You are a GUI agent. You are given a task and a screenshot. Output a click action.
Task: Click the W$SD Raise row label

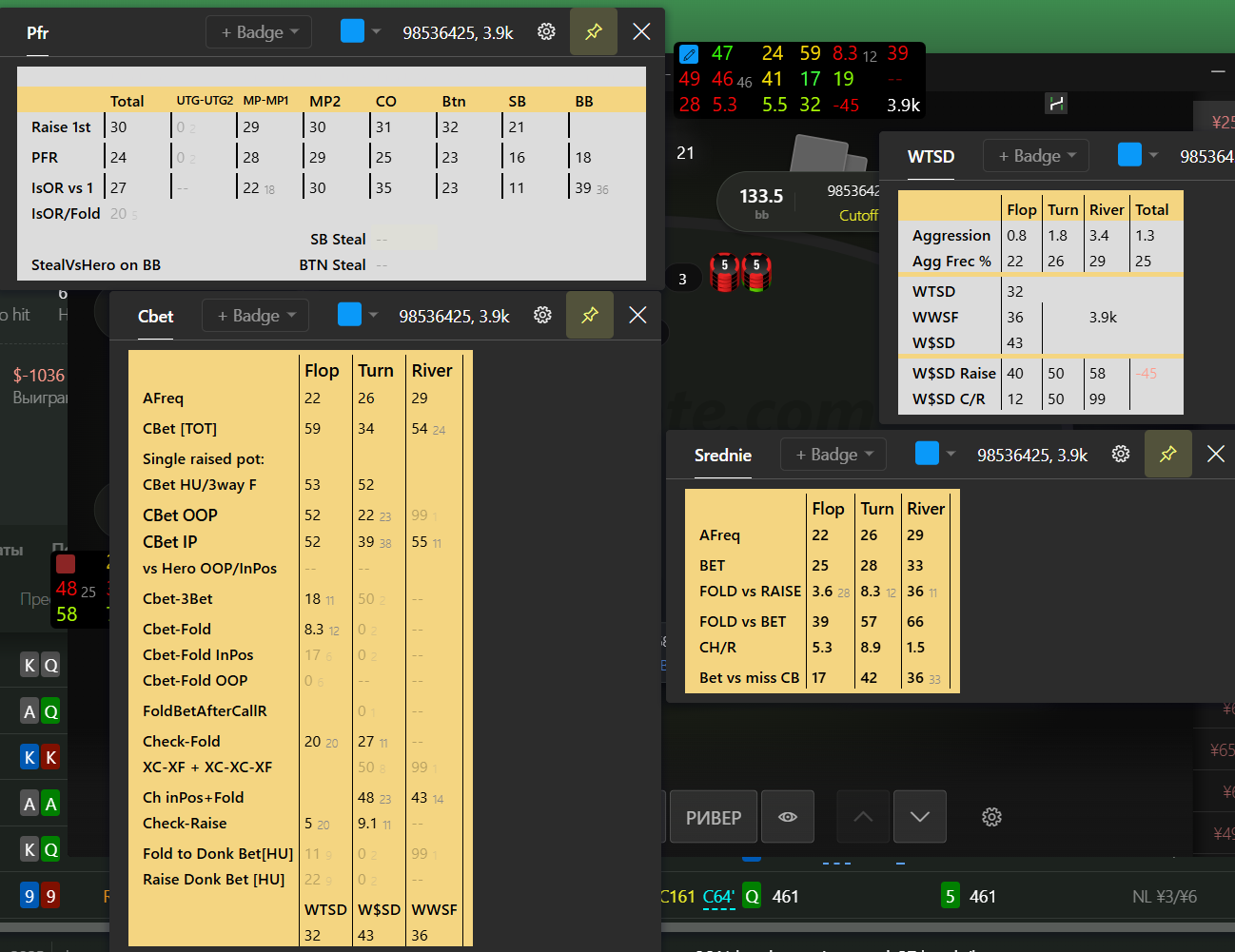tap(954, 374)
